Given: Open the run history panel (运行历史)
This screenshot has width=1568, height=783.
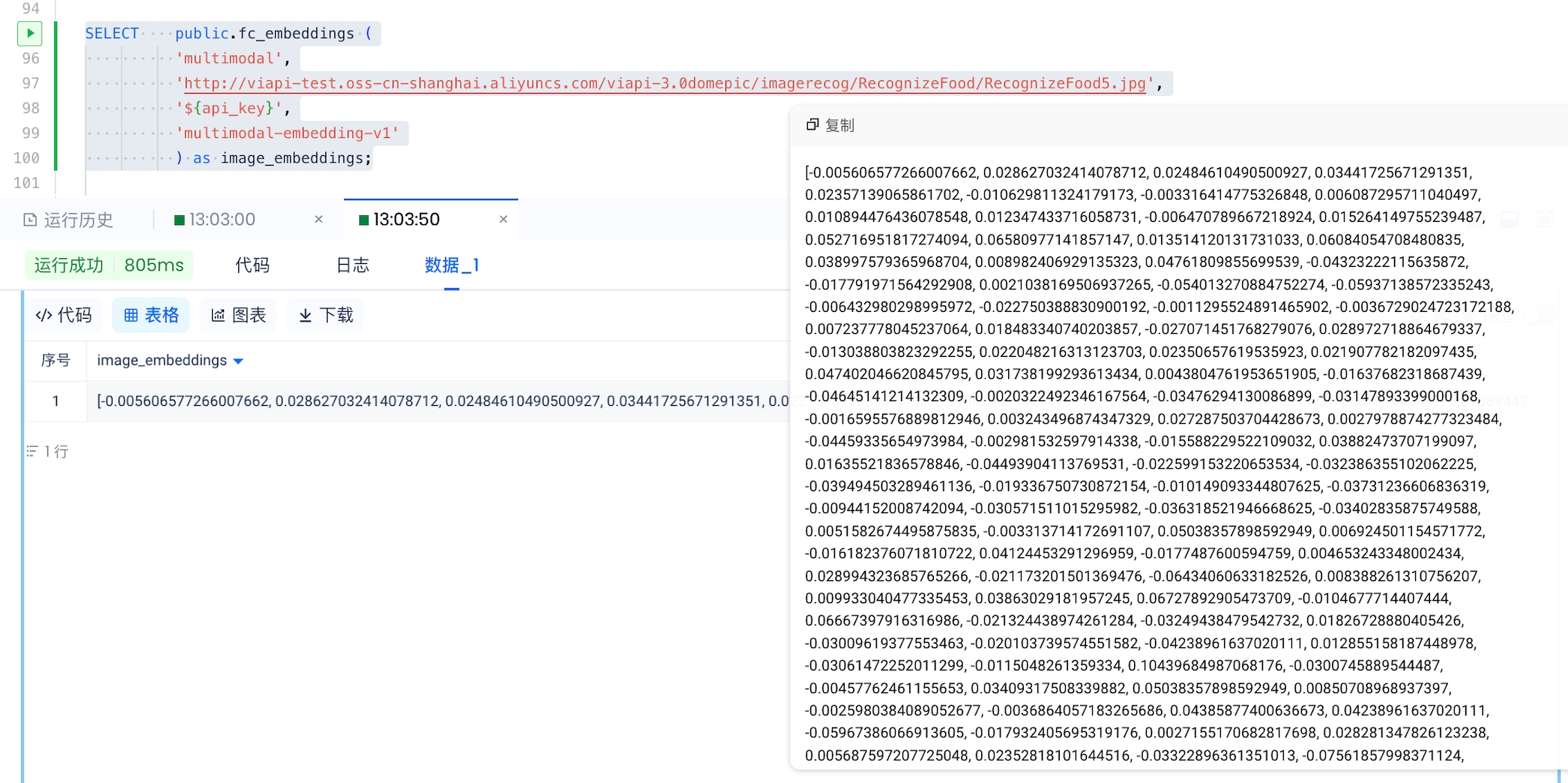Looking at the screenshot, I should 68,220.
